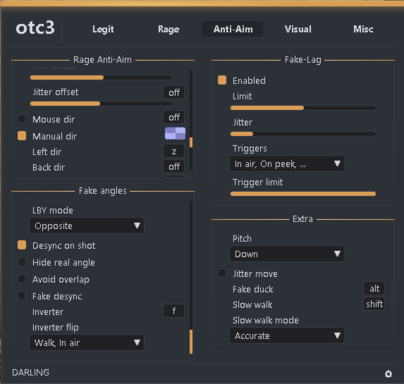Open the Triggers dropdown list

pyautogui.click(x=287, y=164)
